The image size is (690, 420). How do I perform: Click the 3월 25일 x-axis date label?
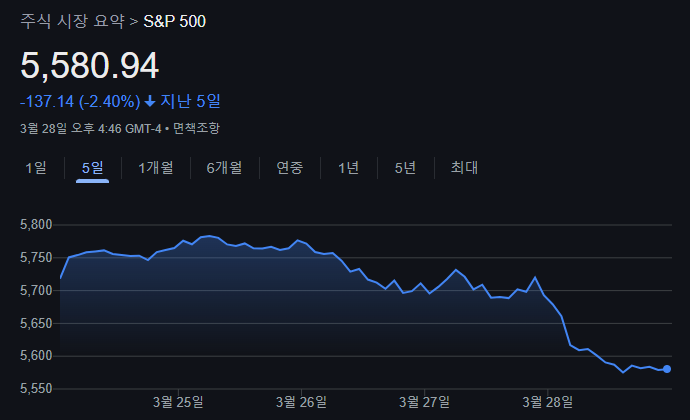[178, 402]
